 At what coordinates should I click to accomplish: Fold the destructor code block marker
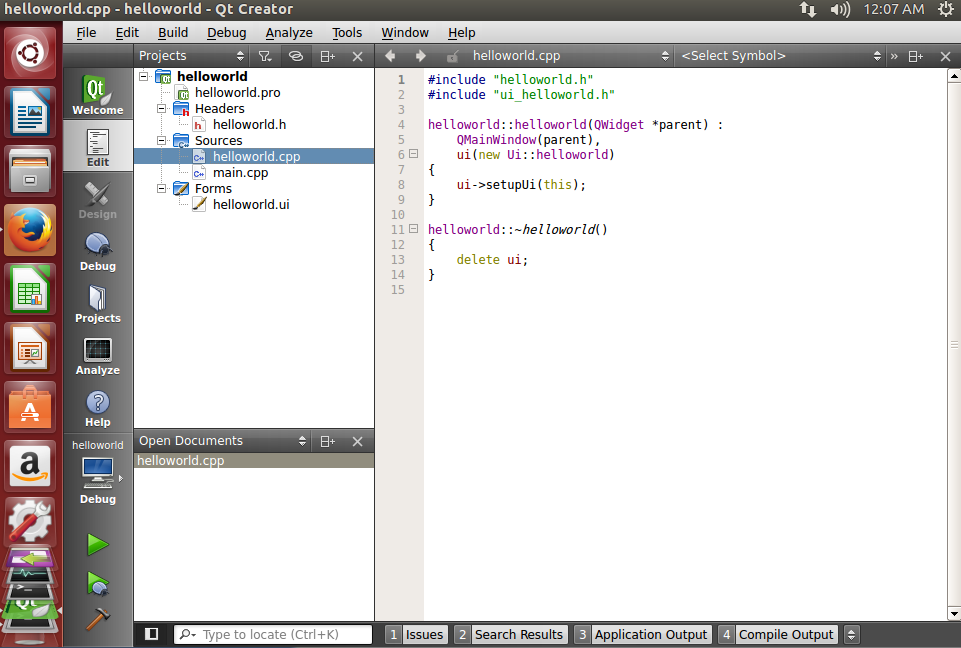click(x=414, y=229)
